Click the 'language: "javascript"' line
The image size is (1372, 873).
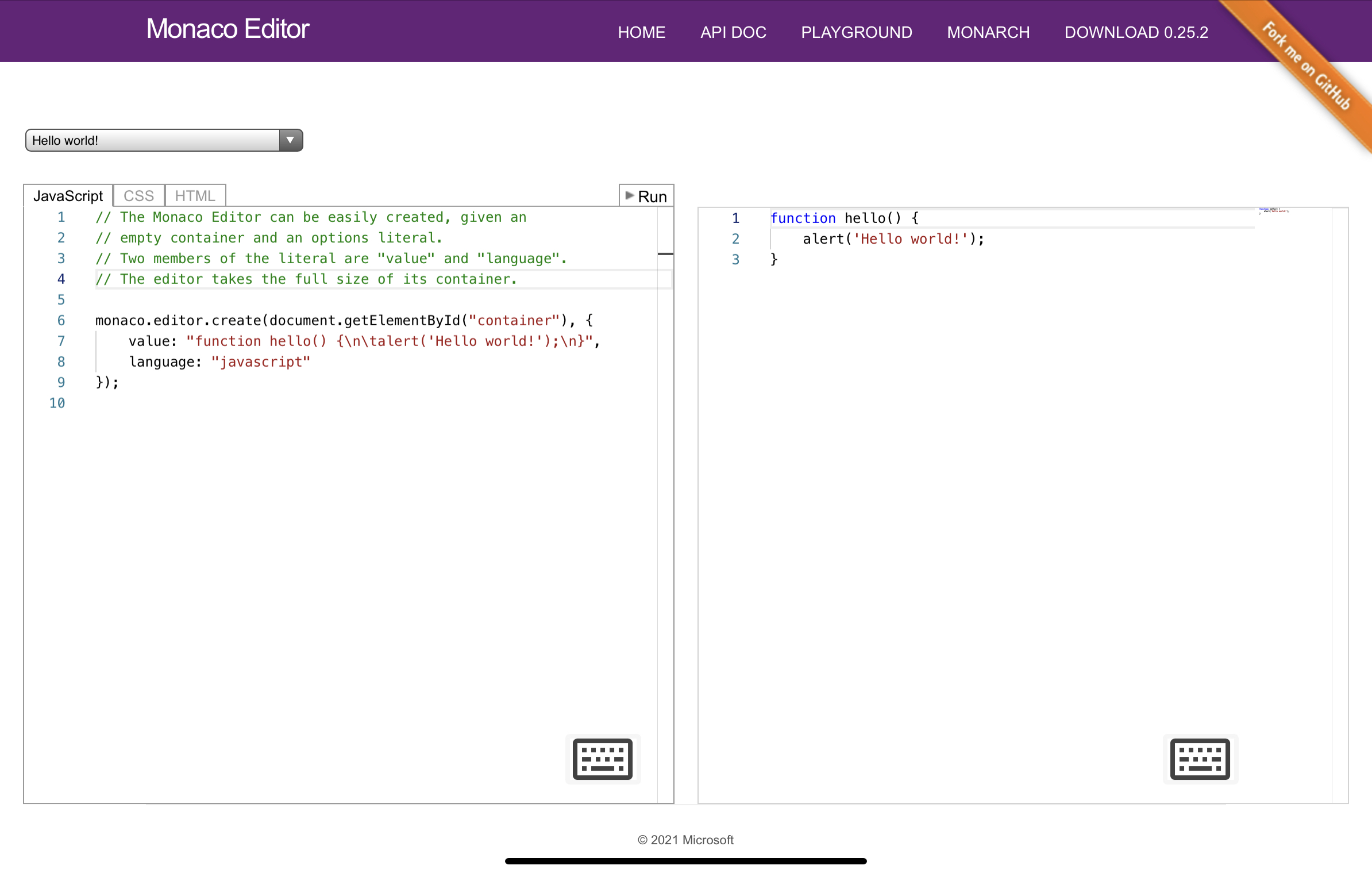tap(219, 361)
